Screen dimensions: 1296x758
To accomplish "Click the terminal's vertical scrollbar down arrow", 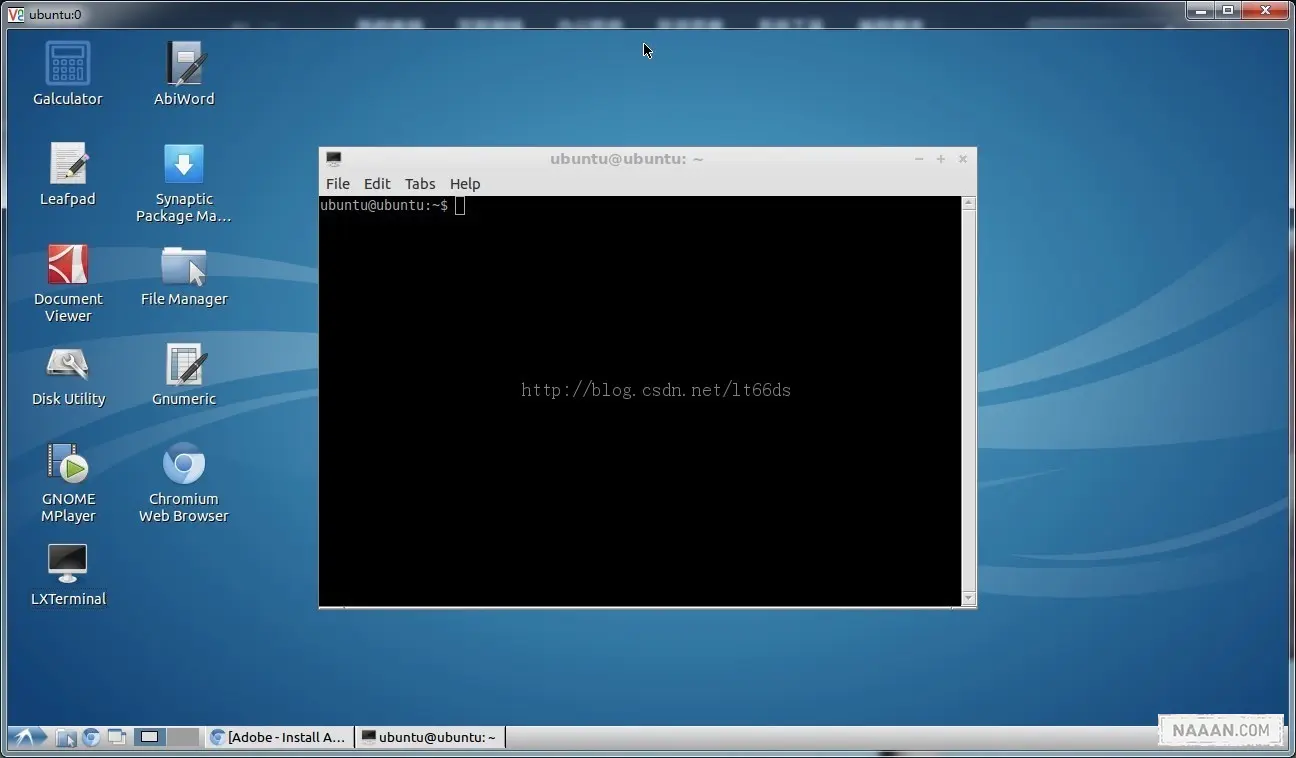I will coord(968,598).
